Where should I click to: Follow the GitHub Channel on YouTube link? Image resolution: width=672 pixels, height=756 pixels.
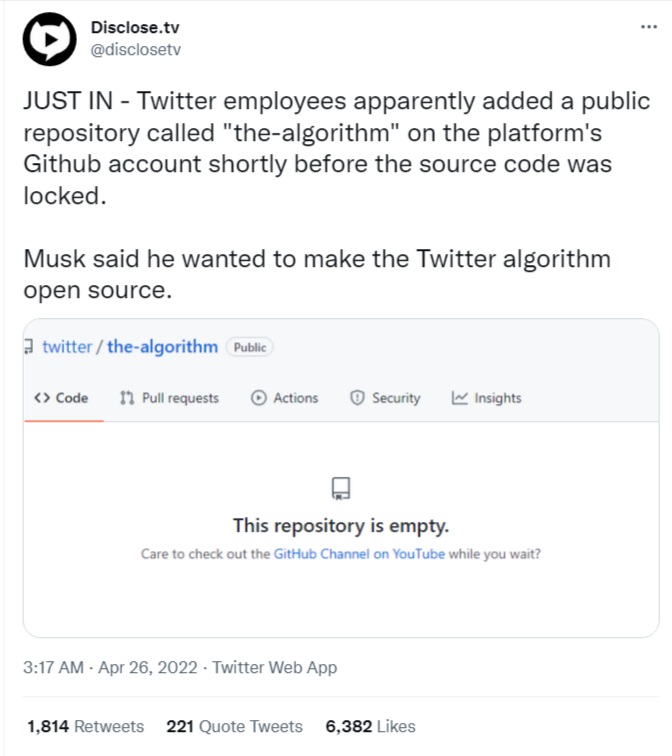click(x=359, y=553)
